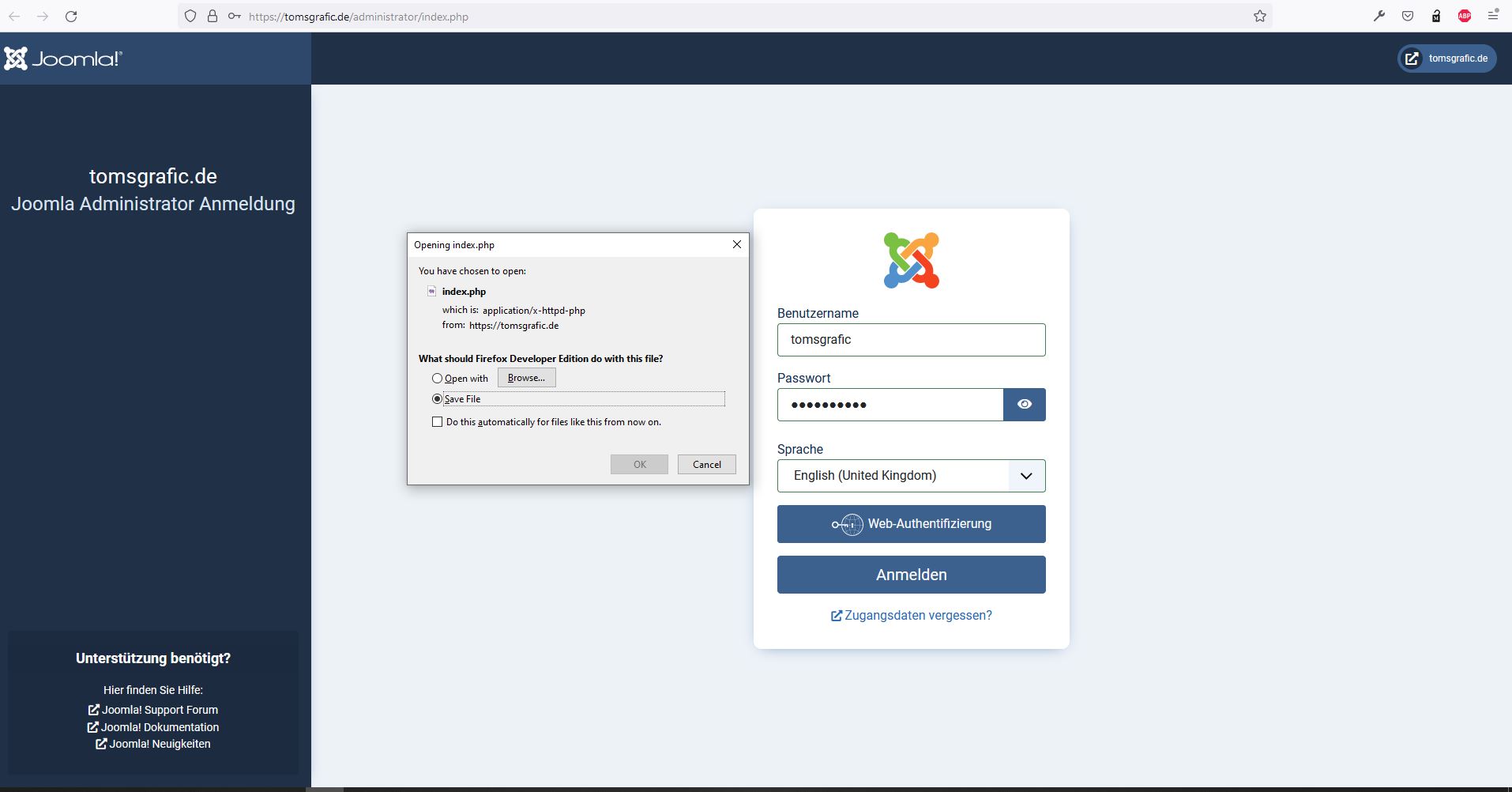Log in with the Anmelden button
This screenshot has height=792, width=1512.
(x=912, y=575)
